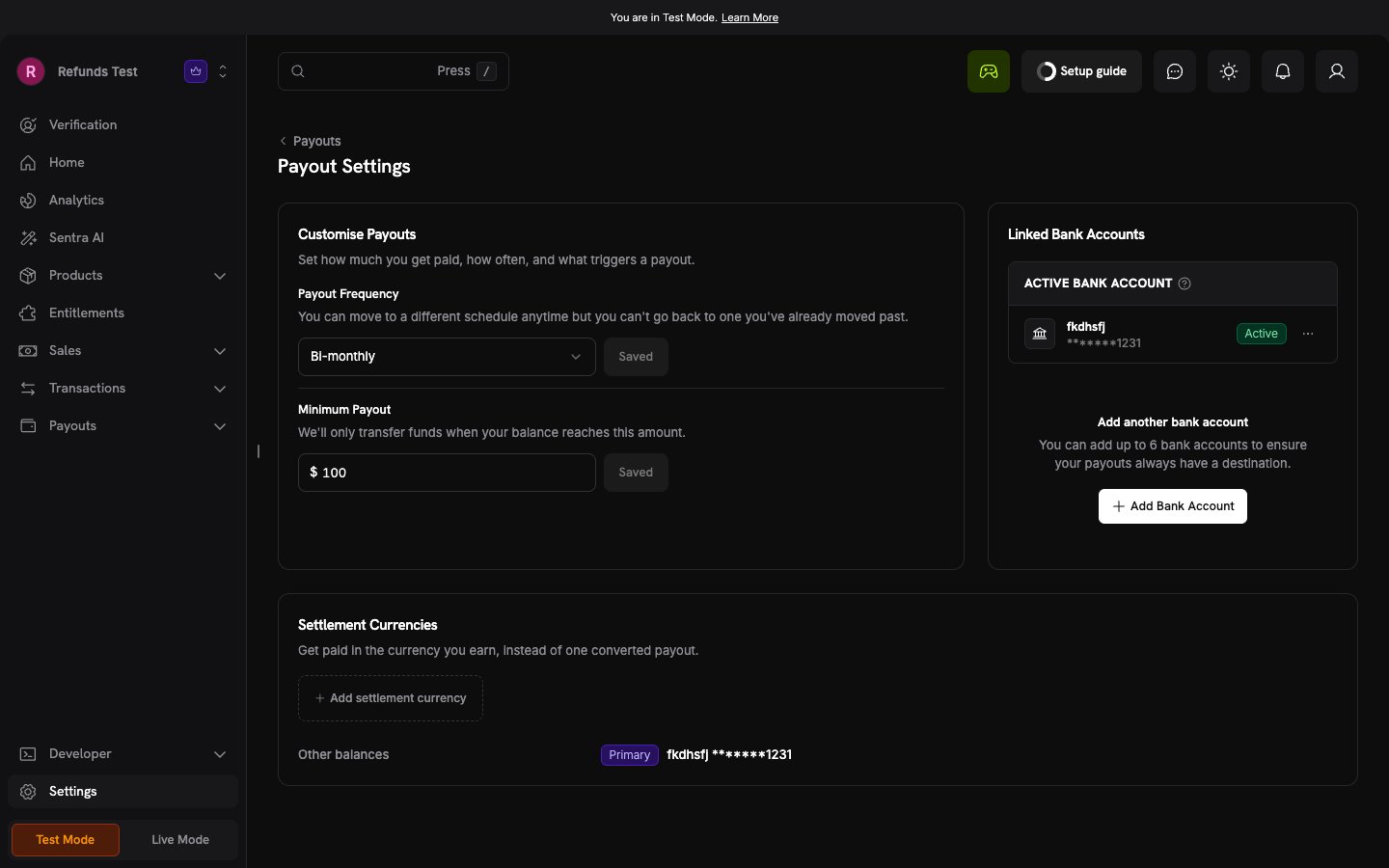Open Entitlements in the sidebar
Viewport: 1389px width, 868px height.
tap(123, 312)
